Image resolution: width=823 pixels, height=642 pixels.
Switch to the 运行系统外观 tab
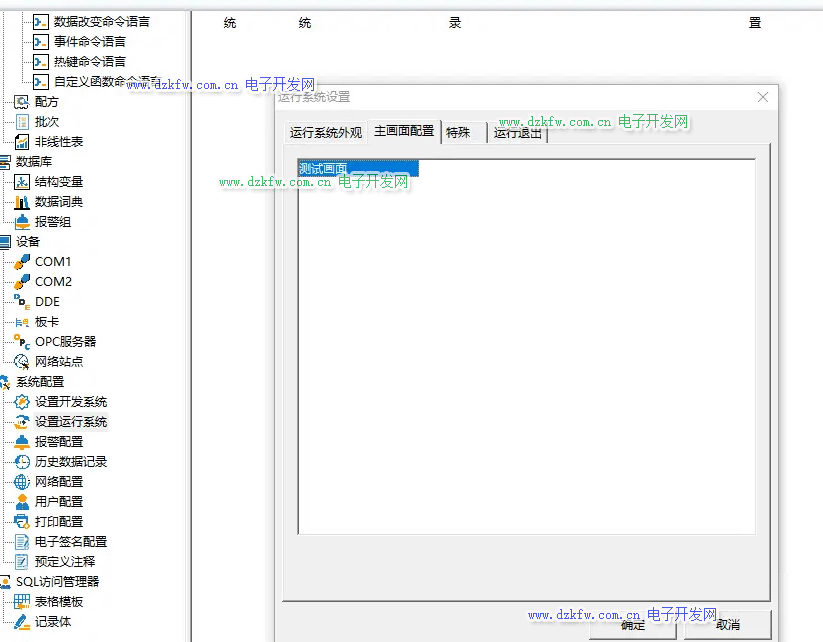[326, 133]
